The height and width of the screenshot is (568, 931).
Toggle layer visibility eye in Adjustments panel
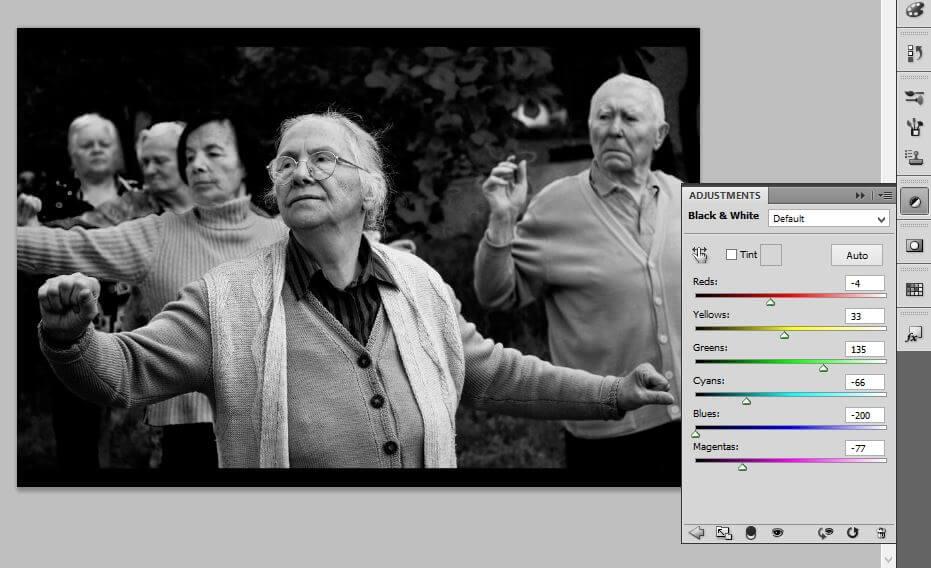tap(777, 533)
